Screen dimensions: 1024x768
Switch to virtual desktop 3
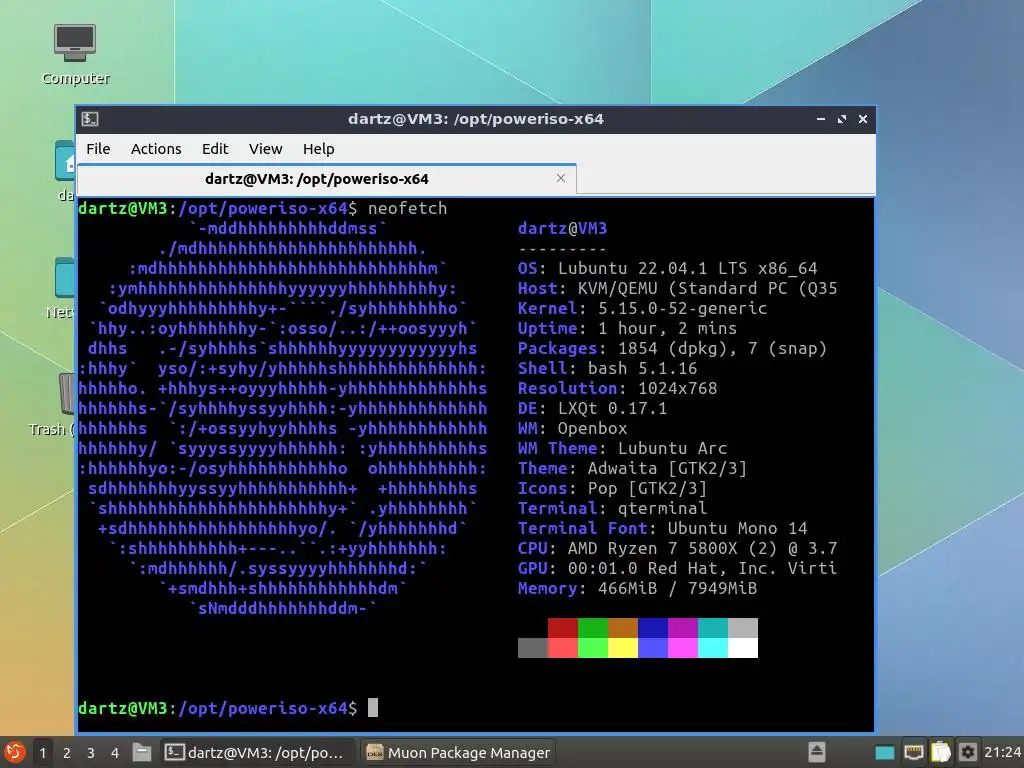[x=91, y=753]
